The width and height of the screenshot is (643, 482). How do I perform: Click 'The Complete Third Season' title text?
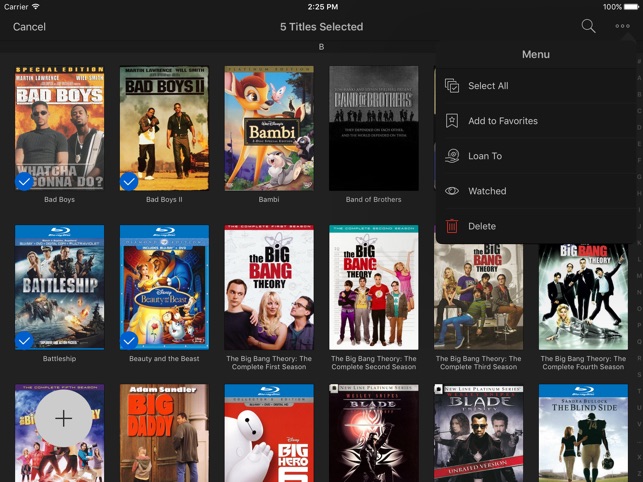(479, 363)
